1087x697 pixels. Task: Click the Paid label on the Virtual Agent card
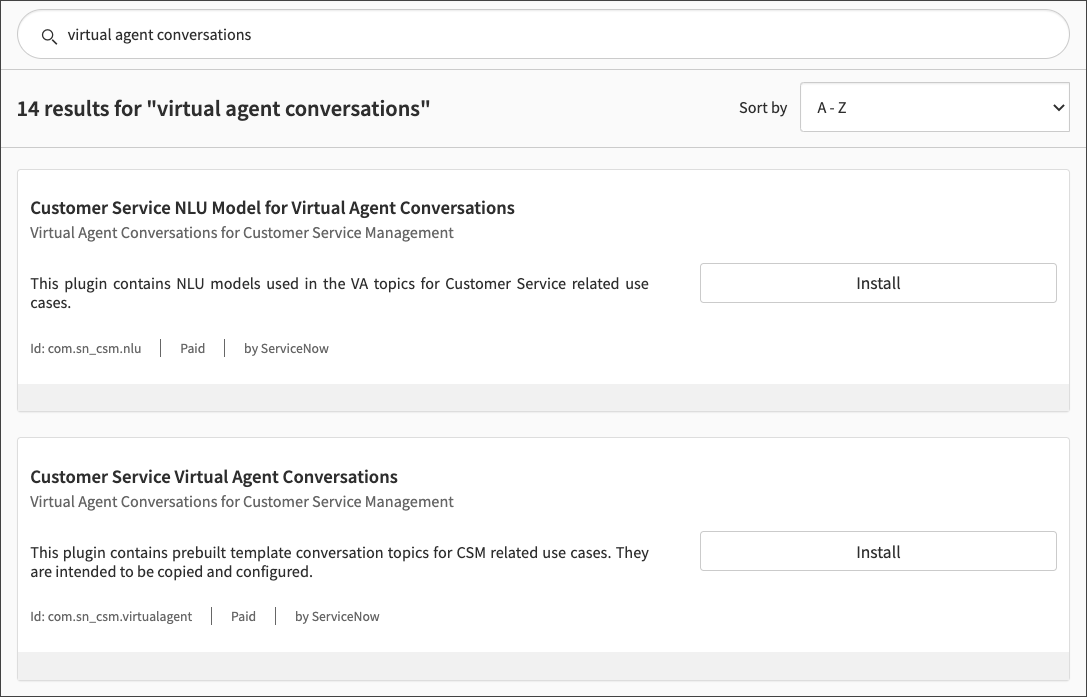(x=243, y=616)
